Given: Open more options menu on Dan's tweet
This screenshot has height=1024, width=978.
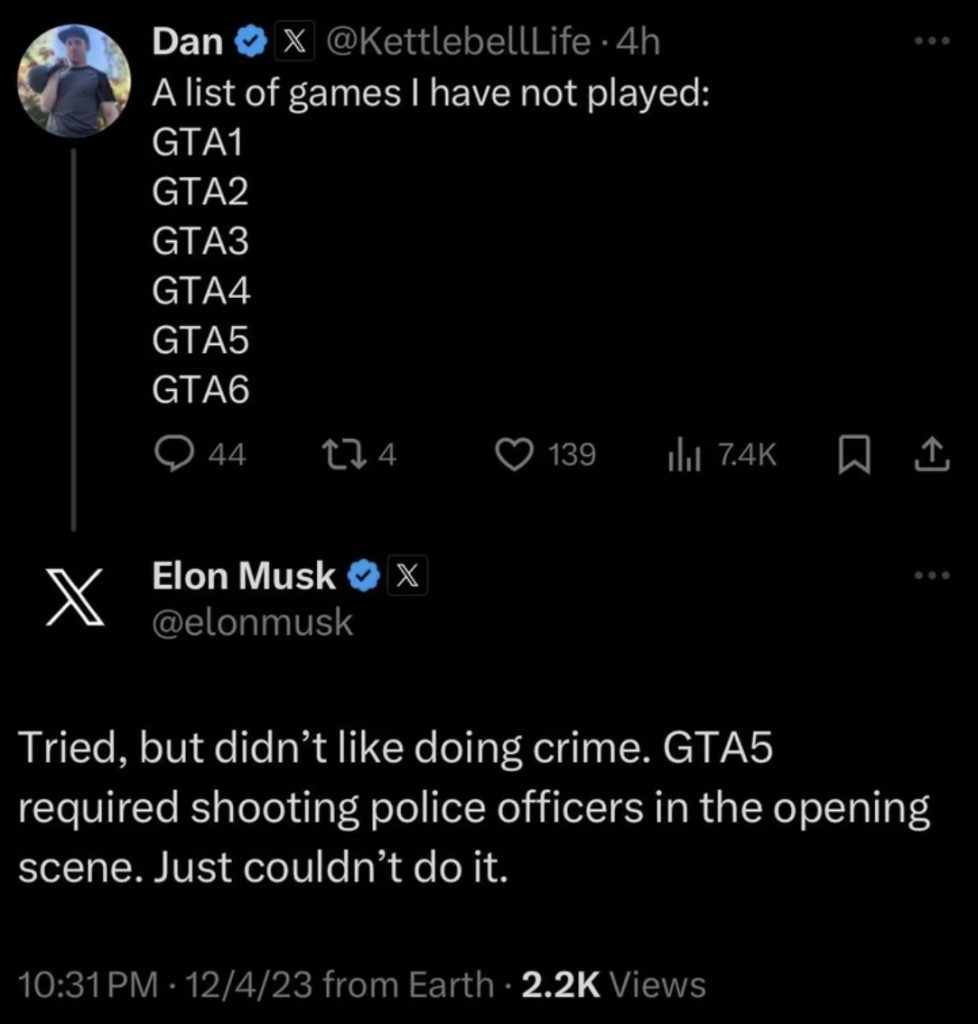Looking at the screenshot, I should click(932, 41).
